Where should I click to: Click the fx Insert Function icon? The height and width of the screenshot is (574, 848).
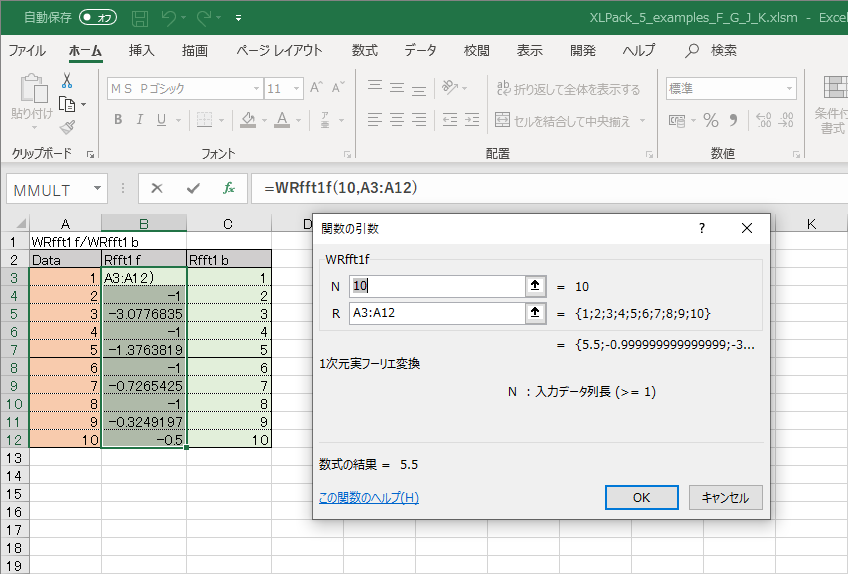[228, 188]
